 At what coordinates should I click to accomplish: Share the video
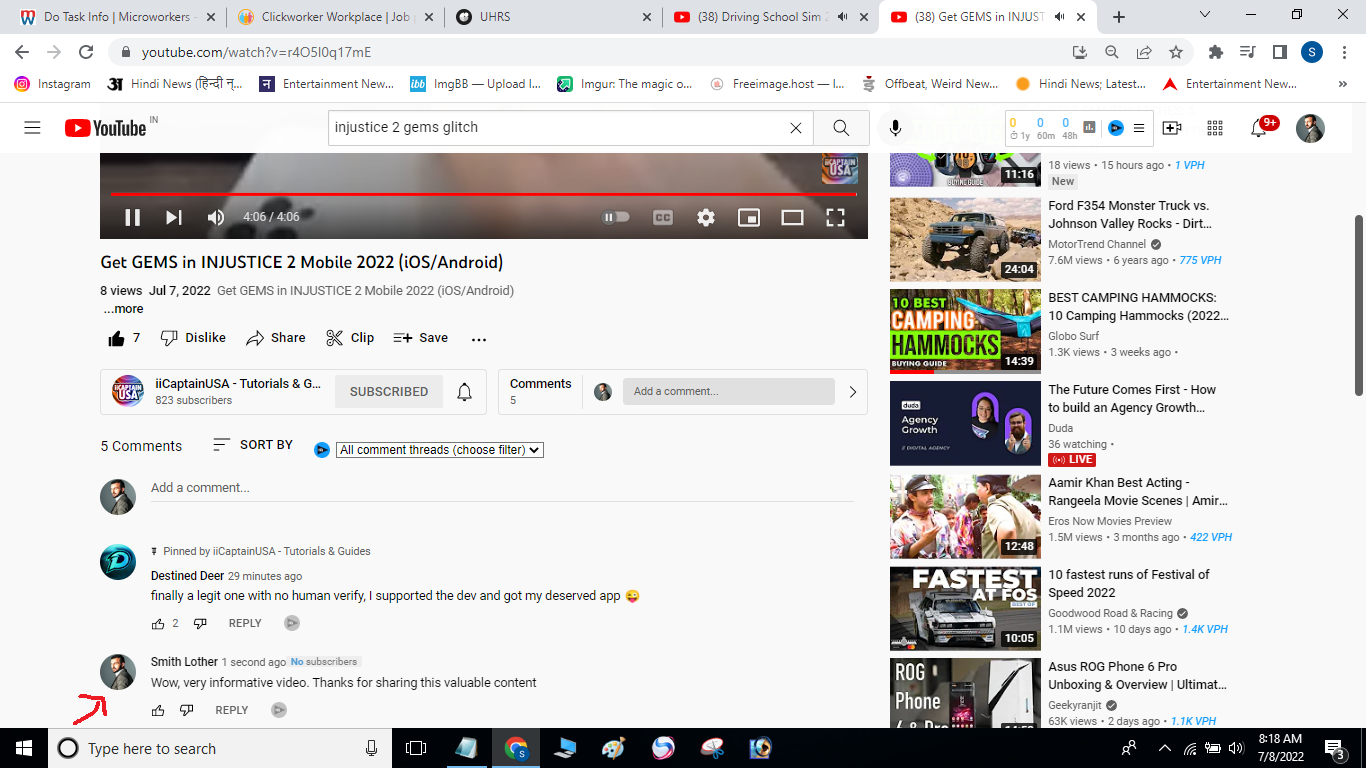pos(276,338)
